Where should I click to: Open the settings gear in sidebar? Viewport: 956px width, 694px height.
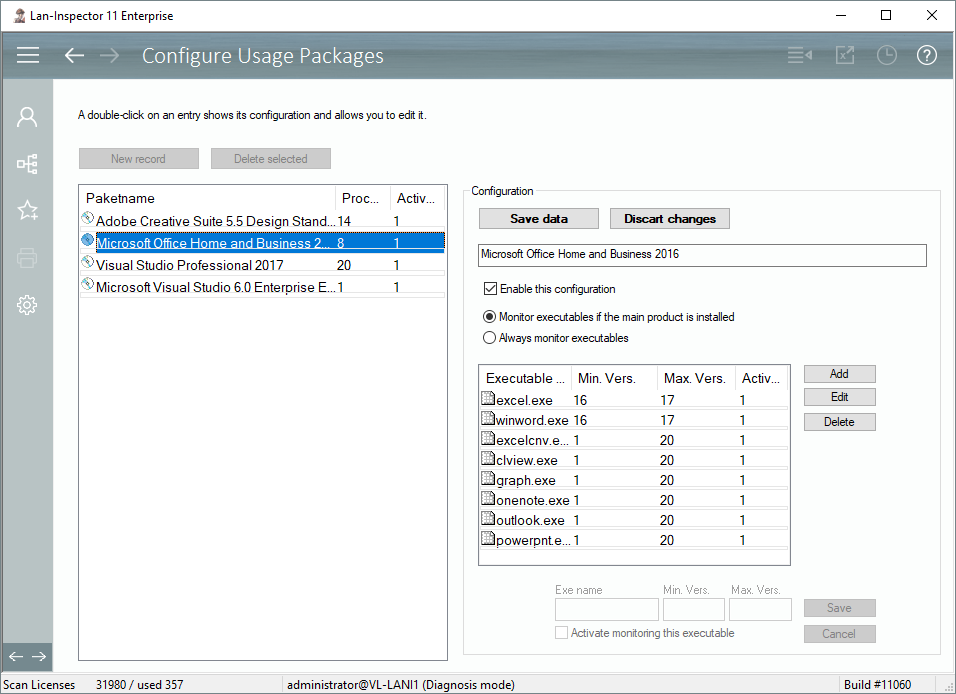click(x=27, y=305)
